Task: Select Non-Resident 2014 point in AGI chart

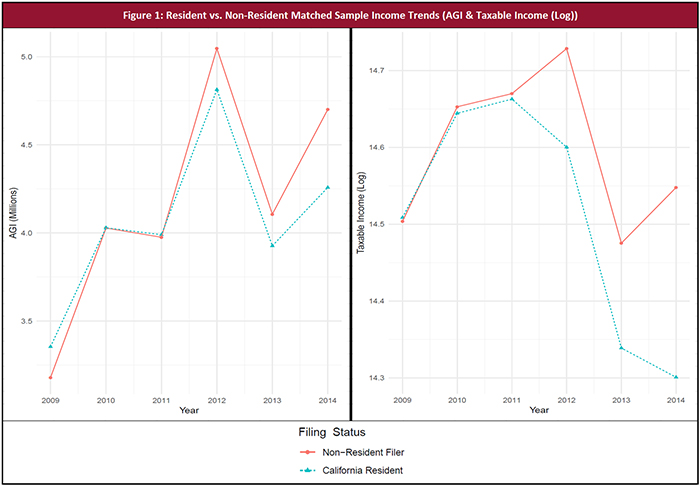Action: pos(328,109)
